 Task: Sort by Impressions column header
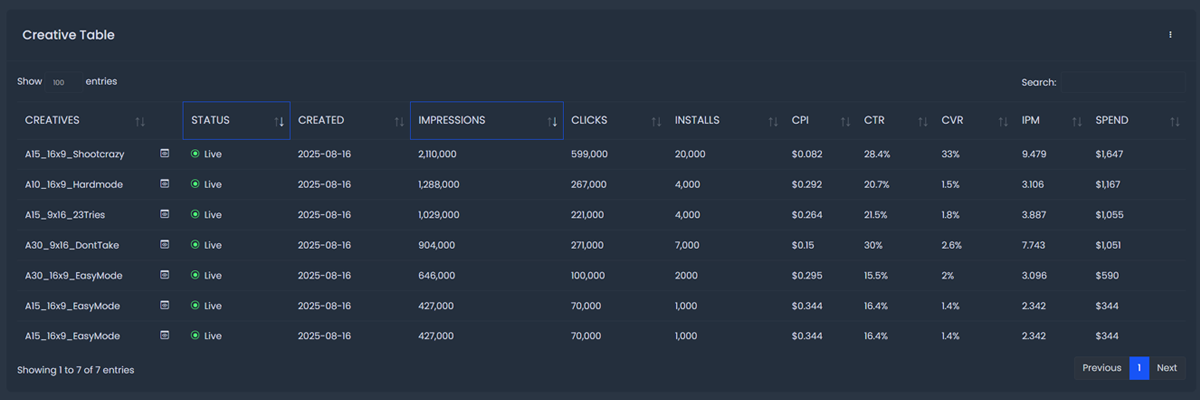tap(486, 121)
